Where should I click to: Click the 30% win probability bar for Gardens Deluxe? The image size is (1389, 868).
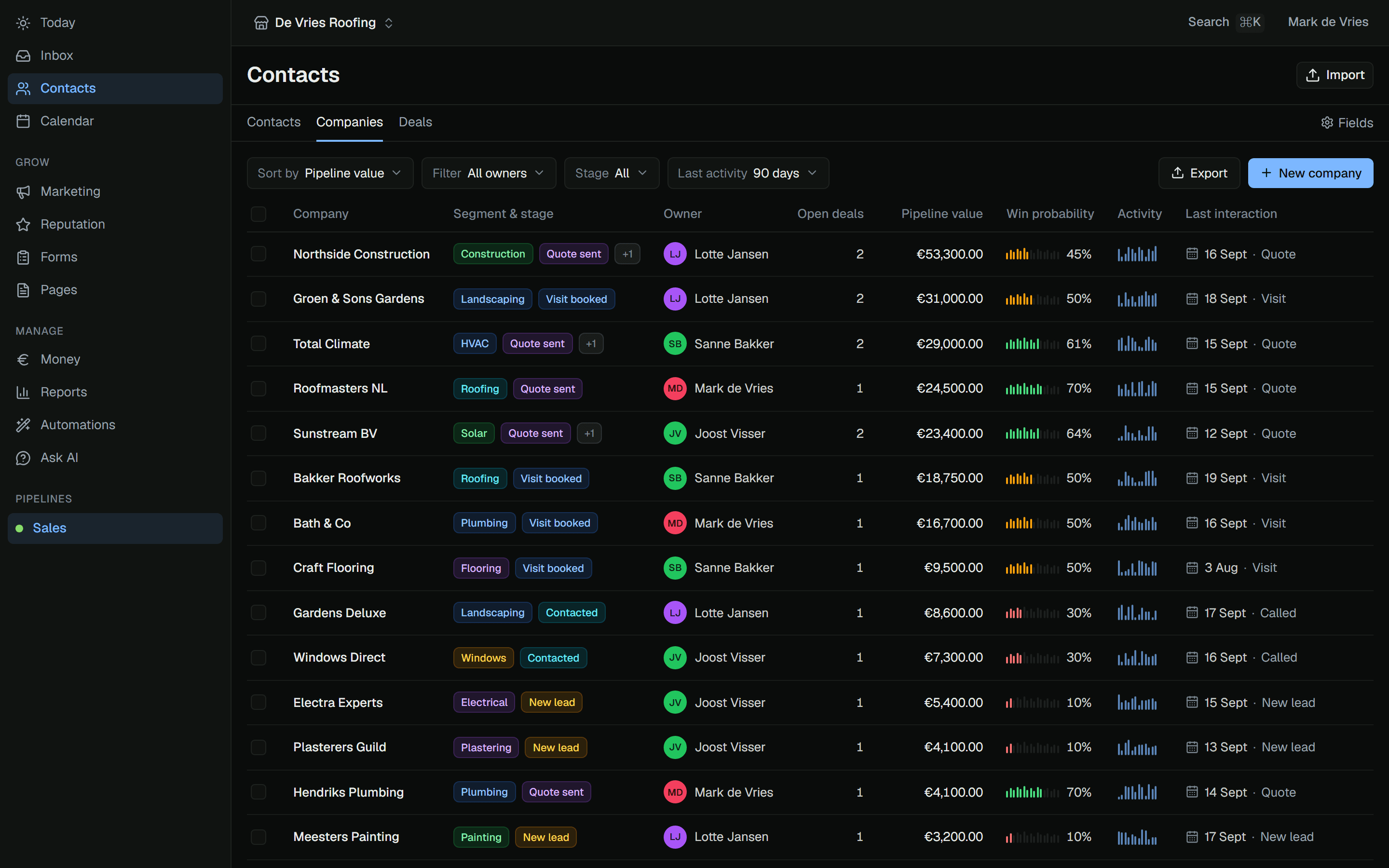coord(1032,612)
